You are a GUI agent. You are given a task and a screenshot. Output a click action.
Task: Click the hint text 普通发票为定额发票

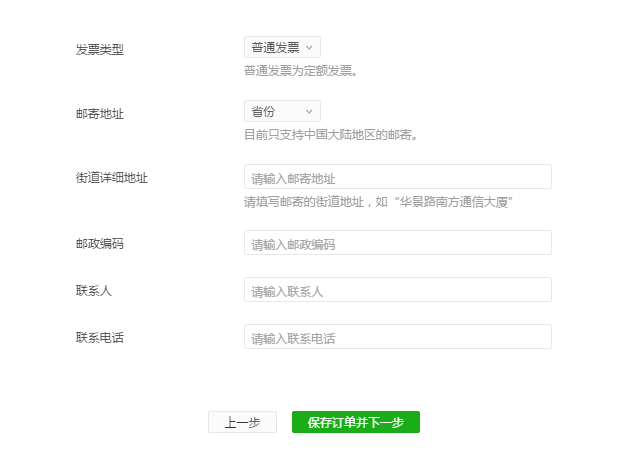pos(301,71)
